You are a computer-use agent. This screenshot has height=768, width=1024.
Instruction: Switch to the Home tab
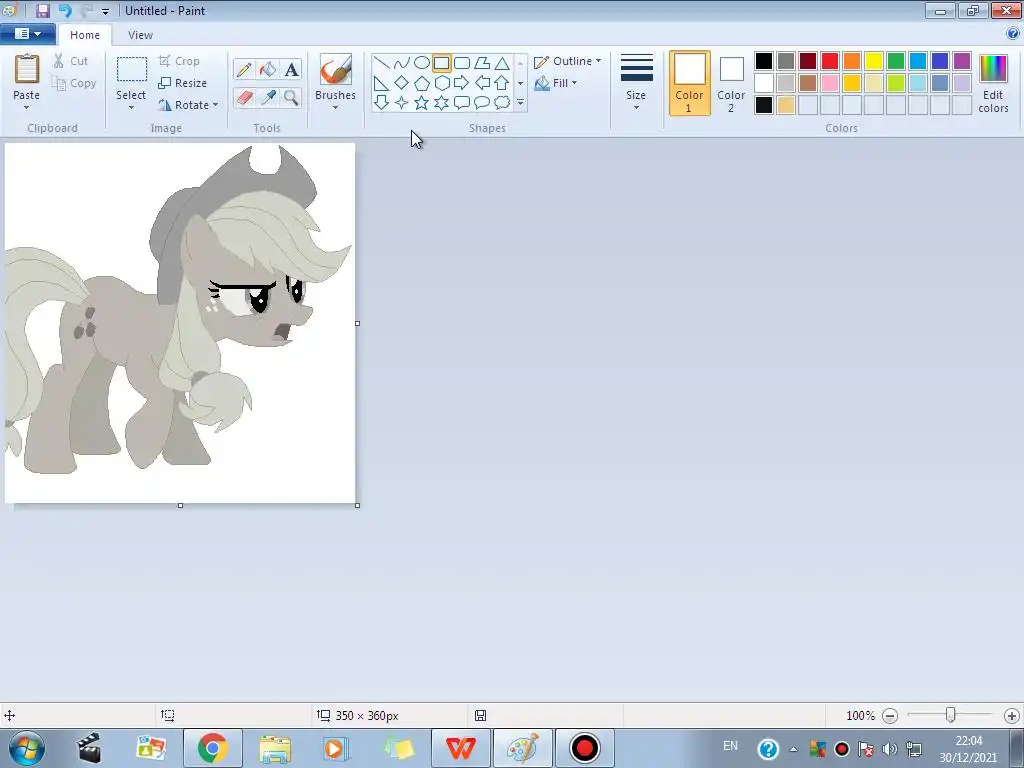(x=85, y=35)
